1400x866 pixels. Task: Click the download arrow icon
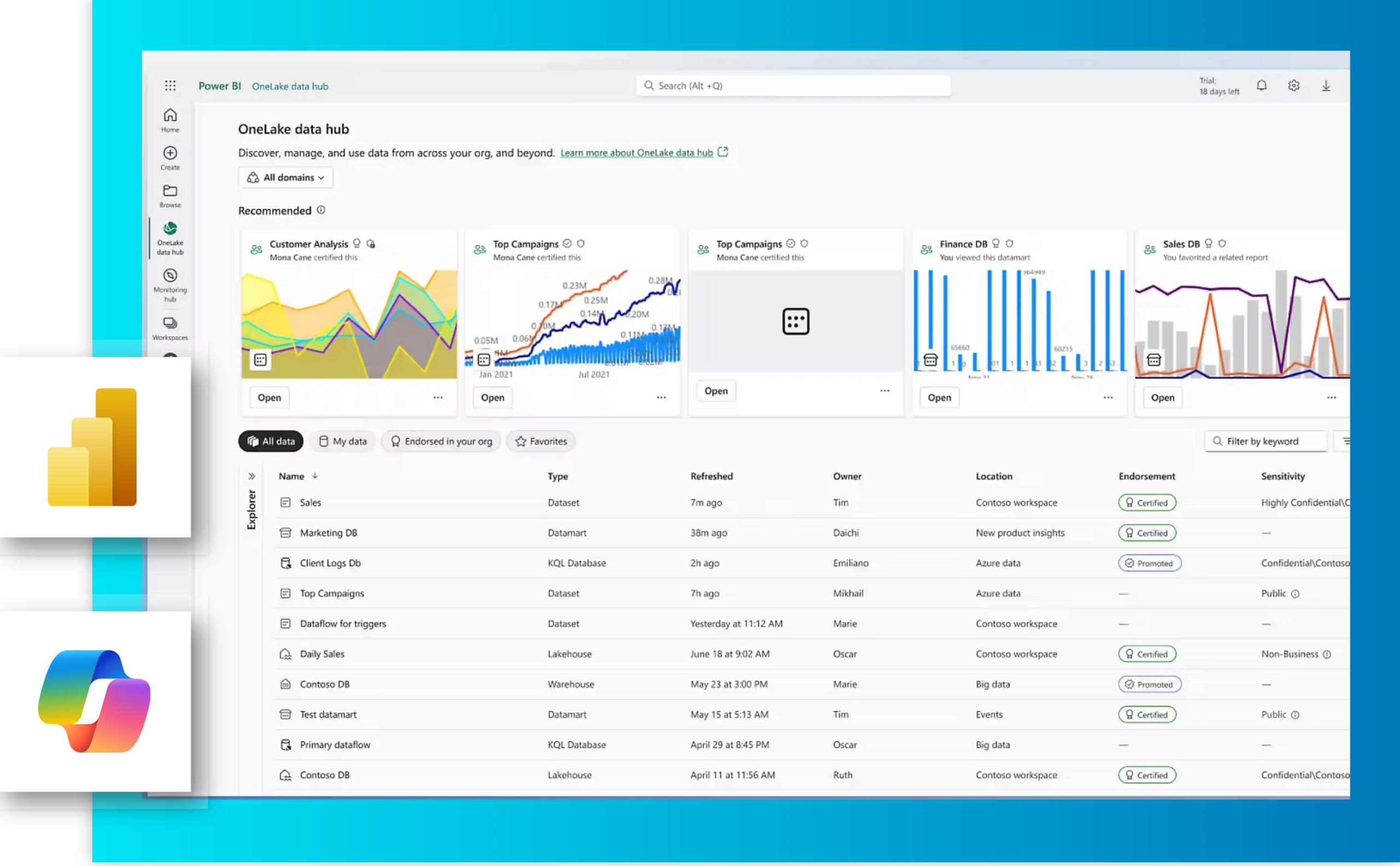pyautogui.click(x=1326, y=86)
